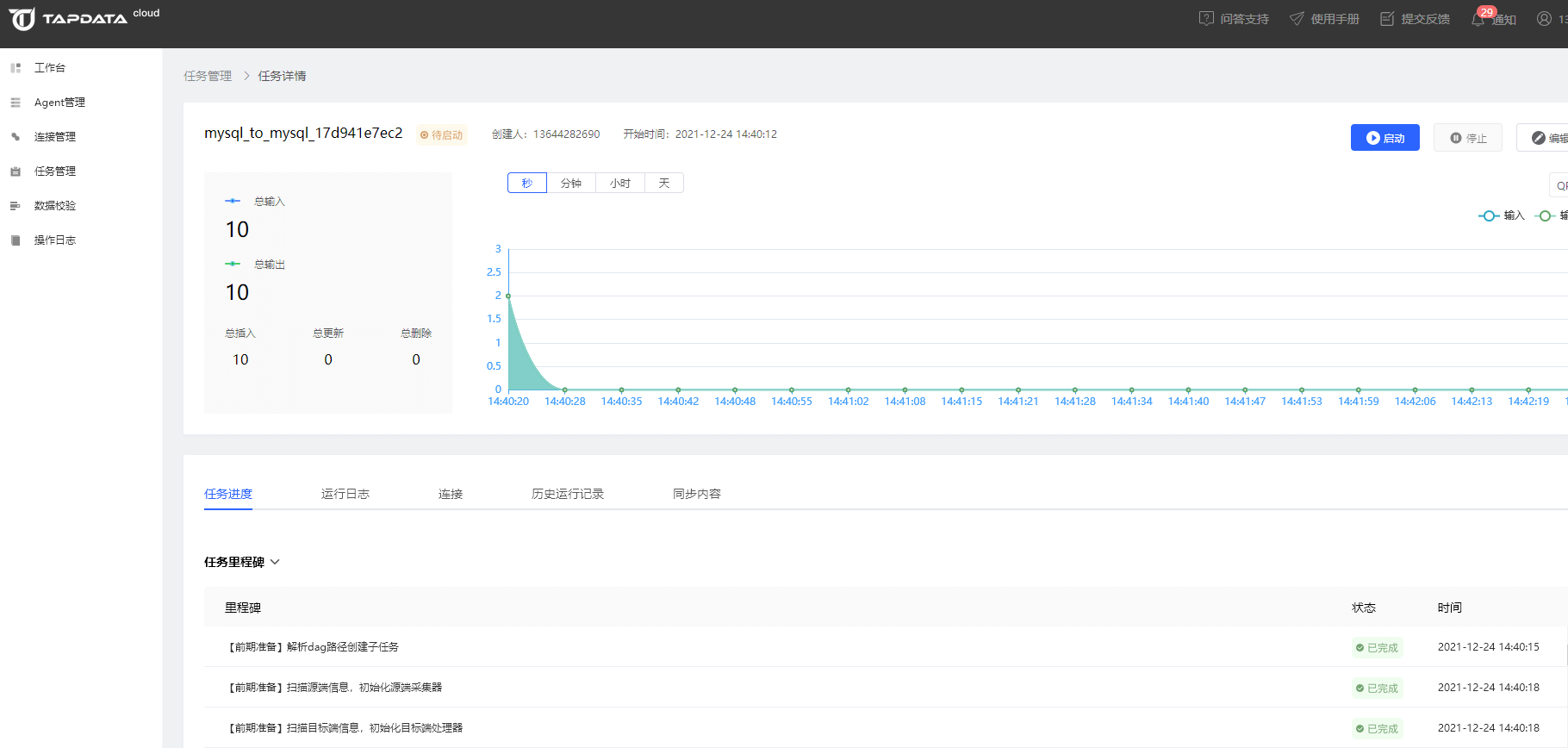Image resolution: width=1568 pixels, height=748 pixels.
Task: Click the 连接管理 link icon
Action: tap(16, 137)
